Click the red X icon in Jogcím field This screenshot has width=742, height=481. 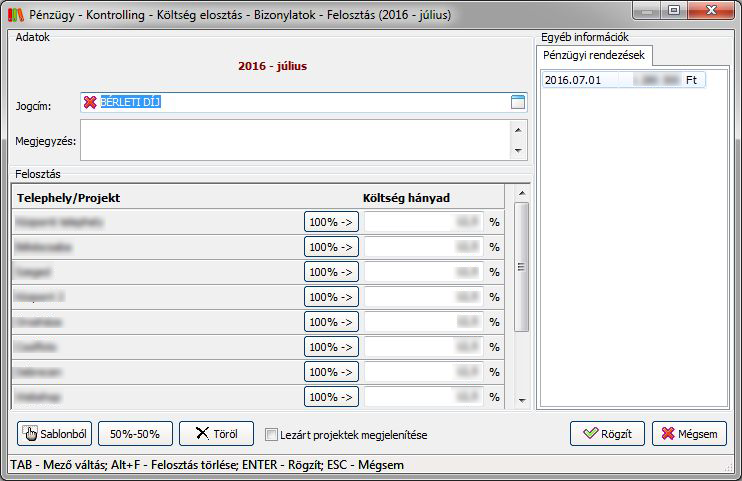90,102
